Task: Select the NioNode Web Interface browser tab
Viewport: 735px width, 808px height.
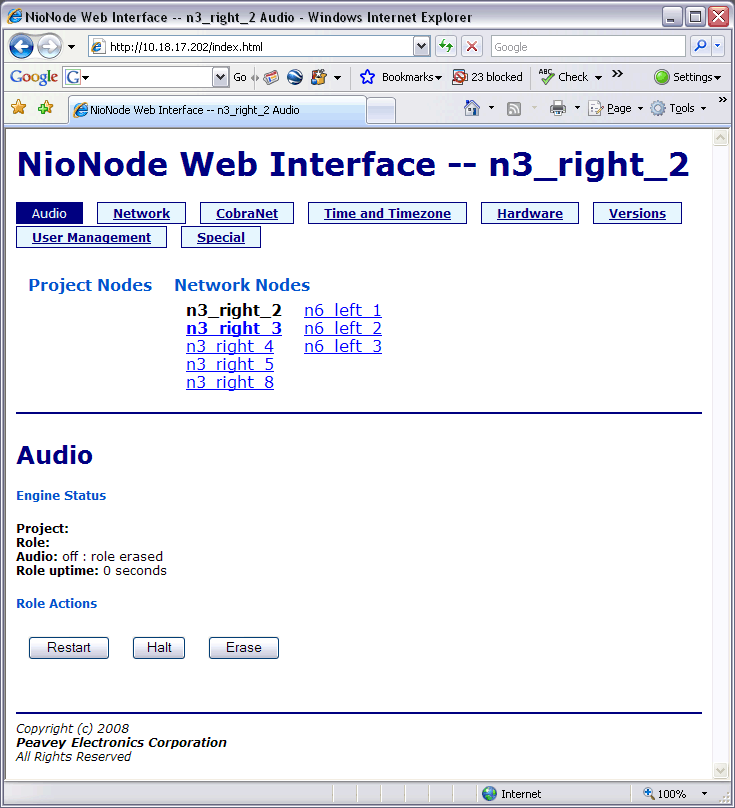Action: pyautogui.click(x=218, y=110)
